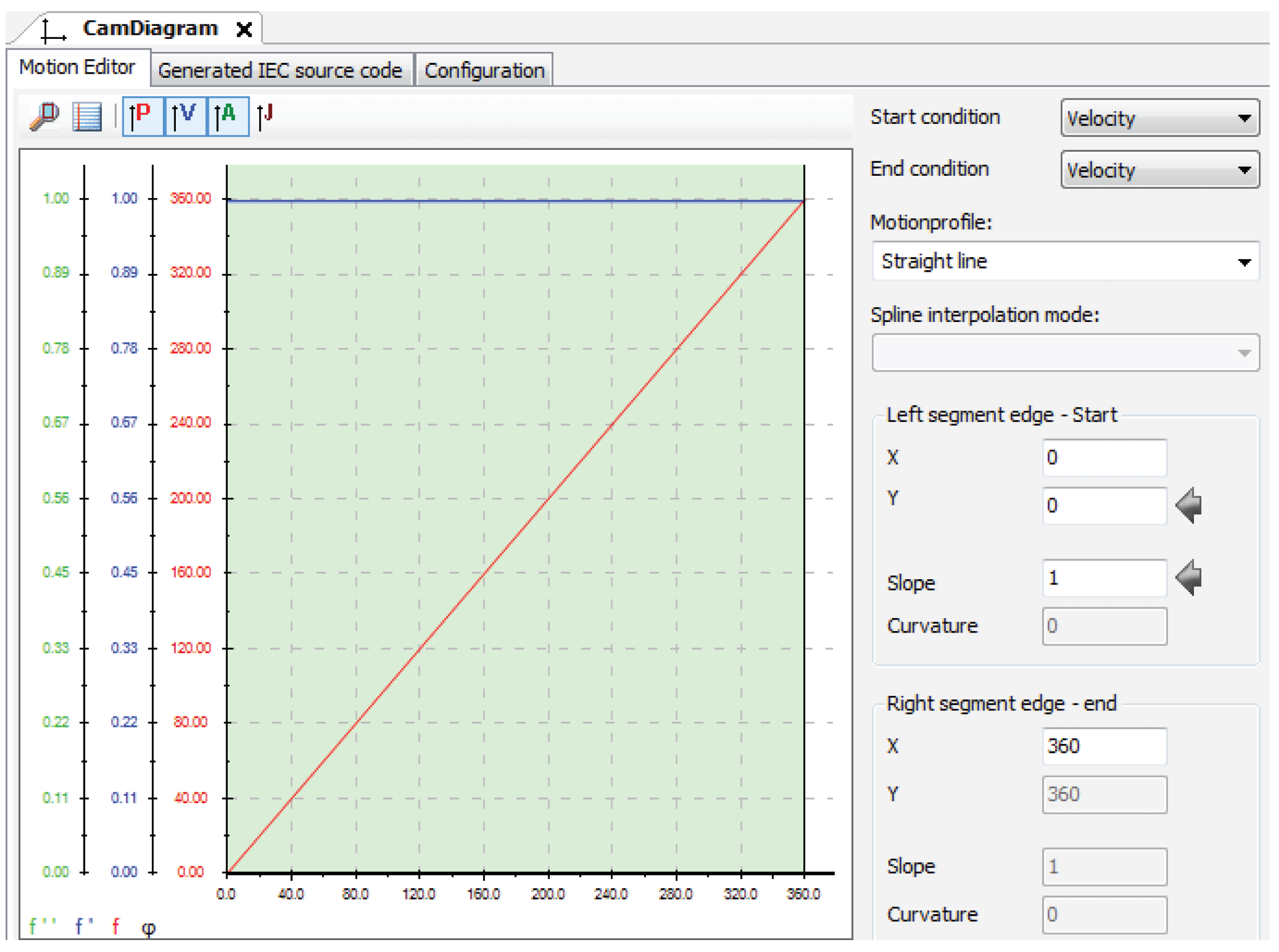Select the Motion Editor tab

click(x=77, y=67)
